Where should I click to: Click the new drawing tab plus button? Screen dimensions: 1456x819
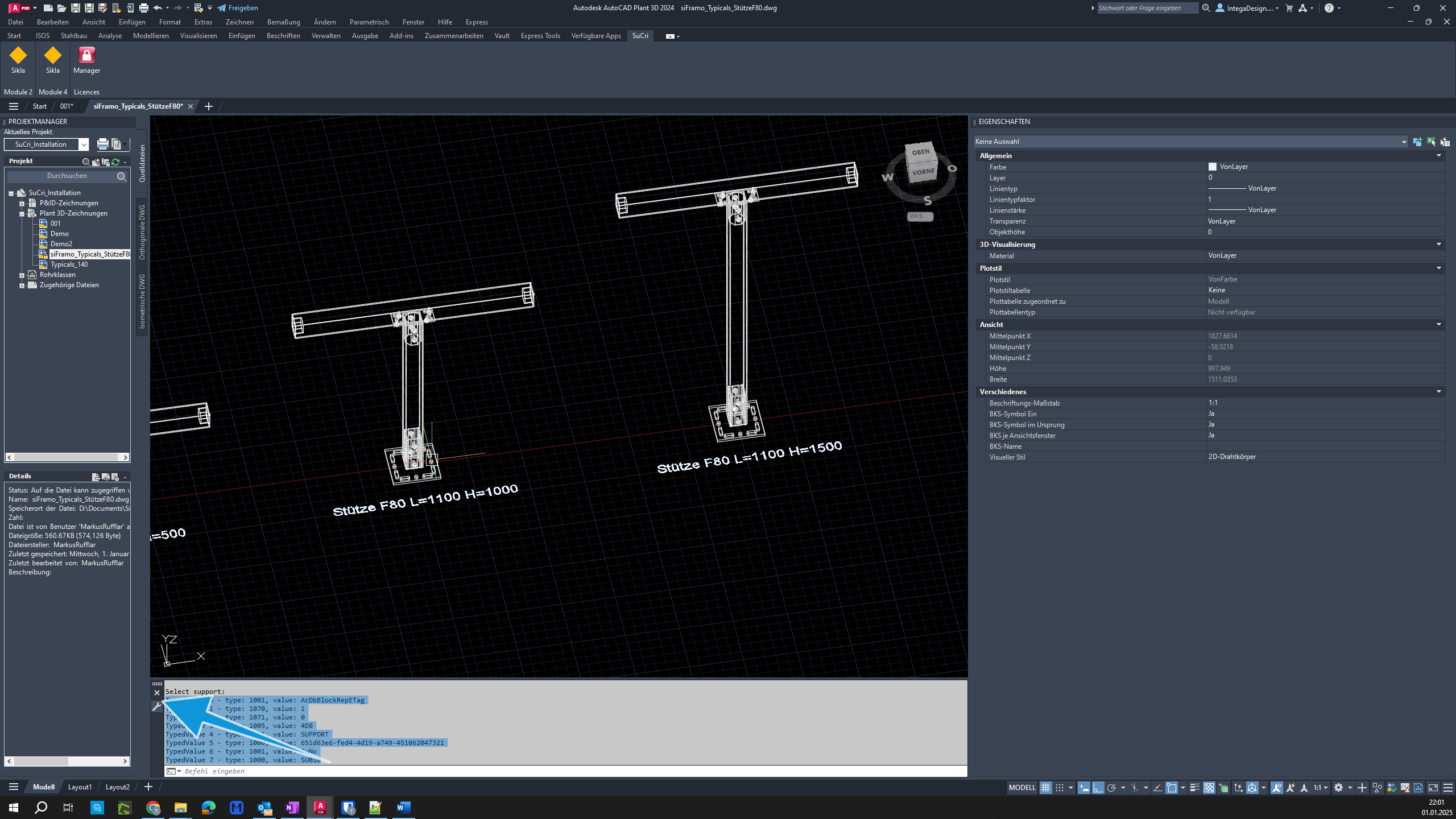point(209,106)
